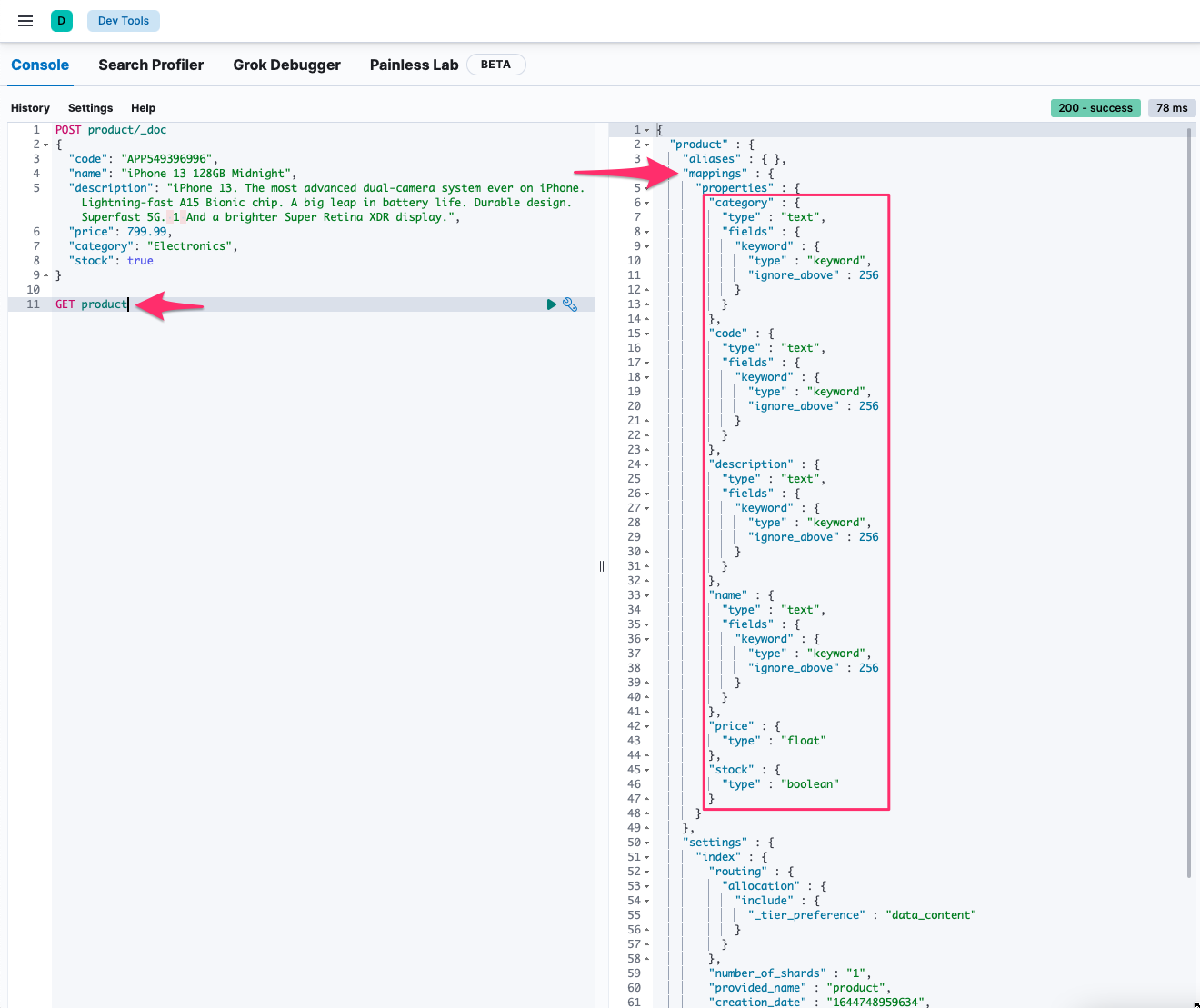Select the Console tab

point(40,65)
